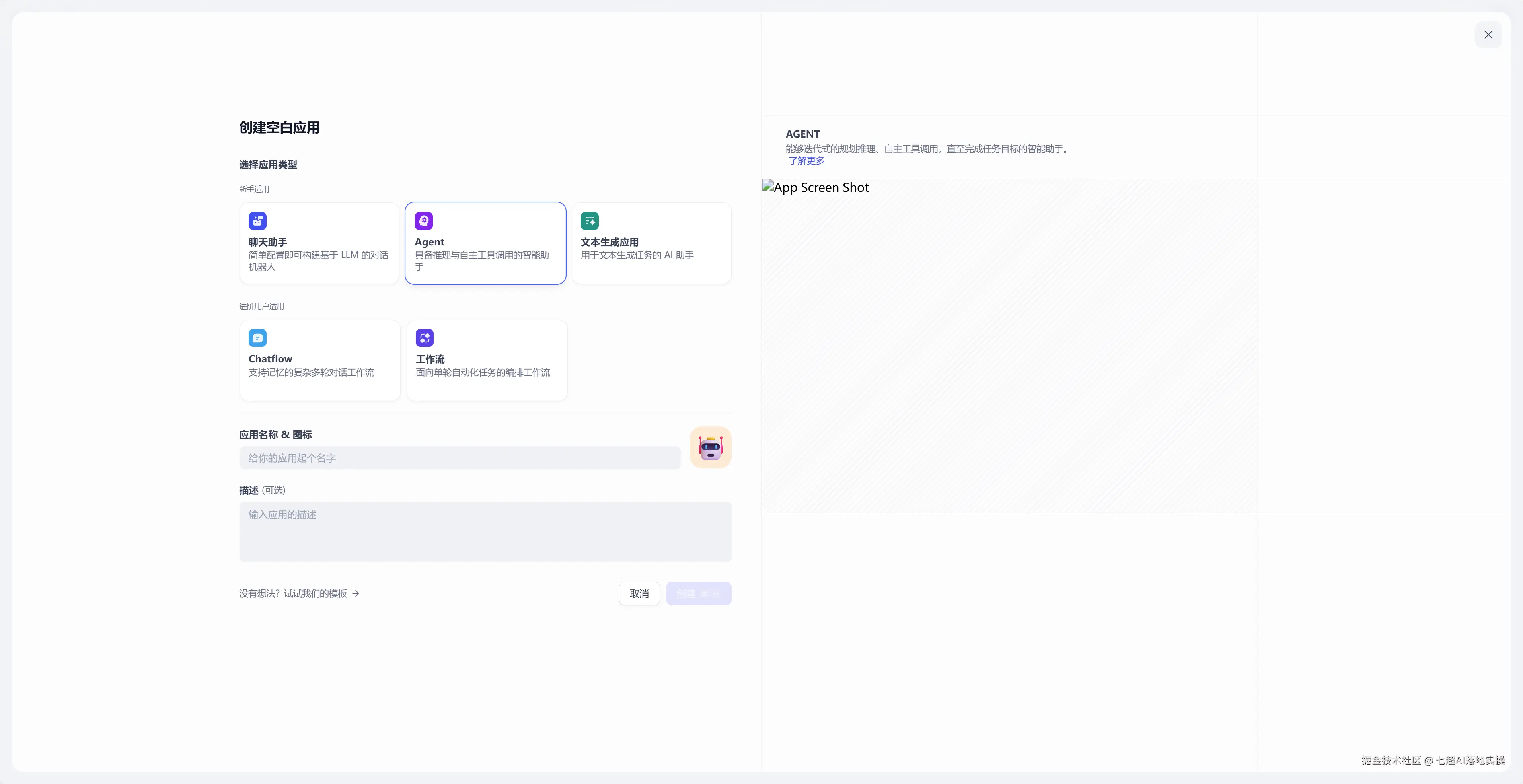
Task: Click into the app description textarea
Action: [485, 531]
